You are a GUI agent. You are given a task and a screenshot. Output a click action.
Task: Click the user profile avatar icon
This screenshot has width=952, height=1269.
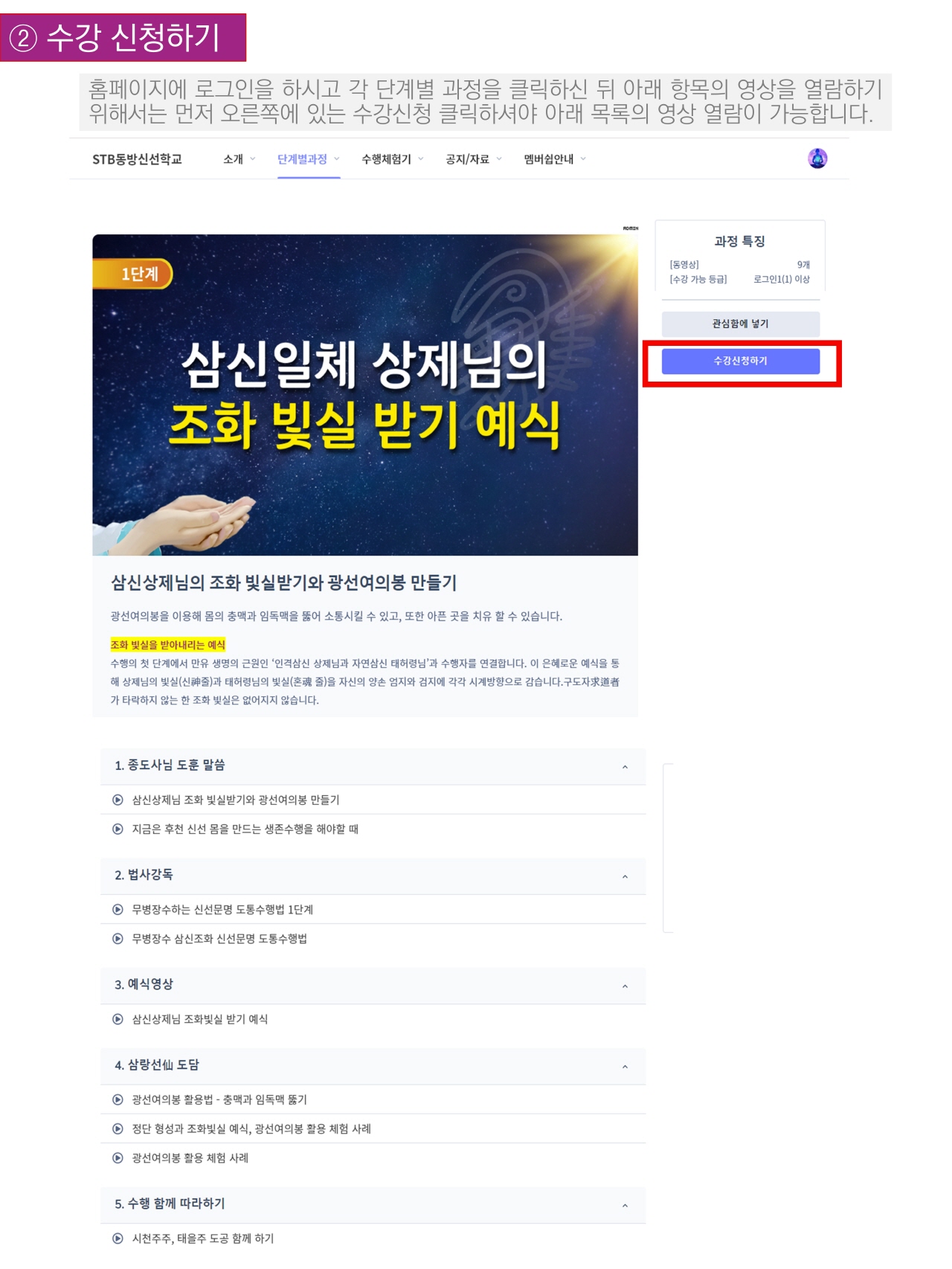coord(817,158)
